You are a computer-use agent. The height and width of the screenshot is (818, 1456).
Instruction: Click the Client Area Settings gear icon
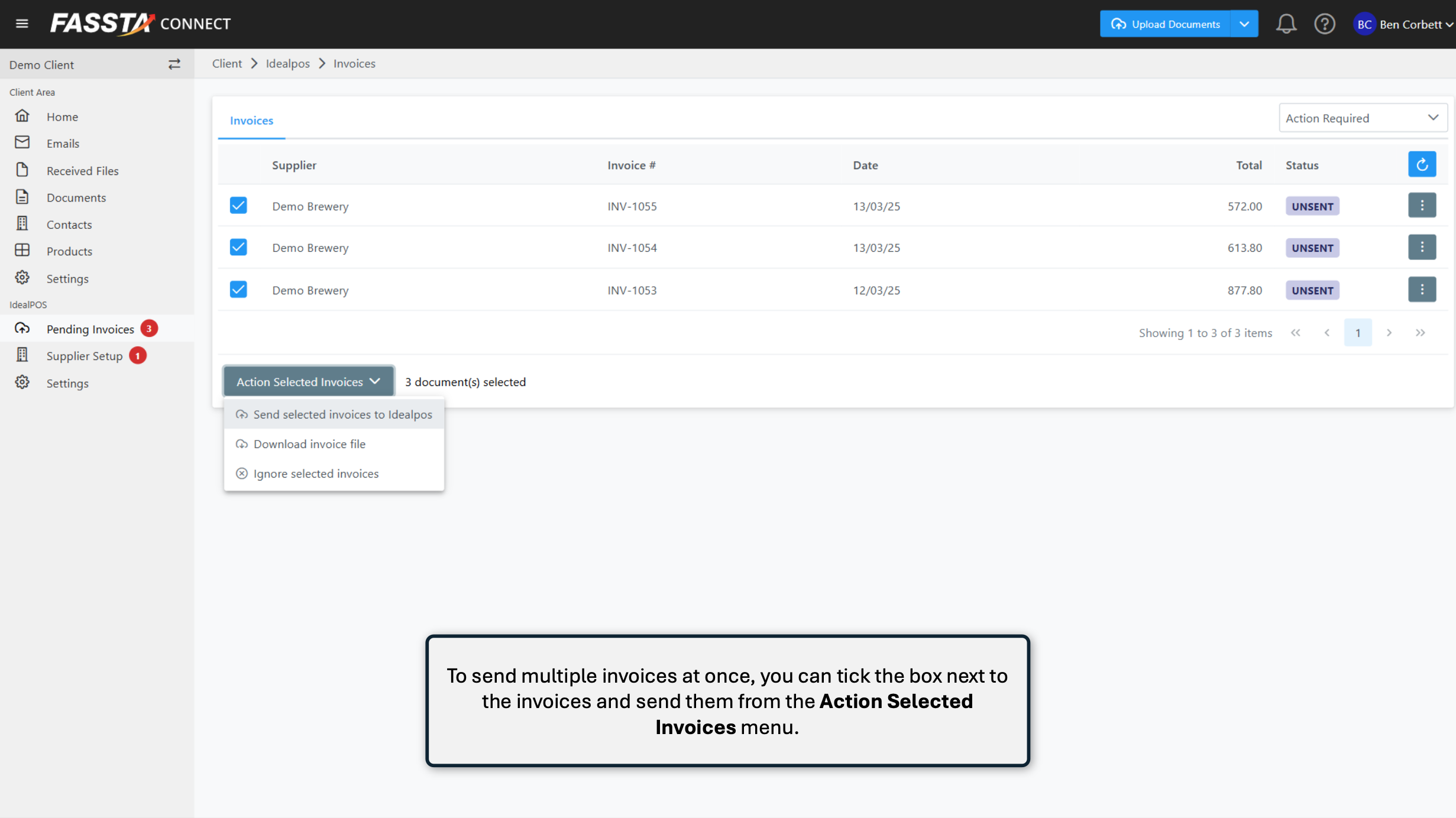(x=22, y=278)
